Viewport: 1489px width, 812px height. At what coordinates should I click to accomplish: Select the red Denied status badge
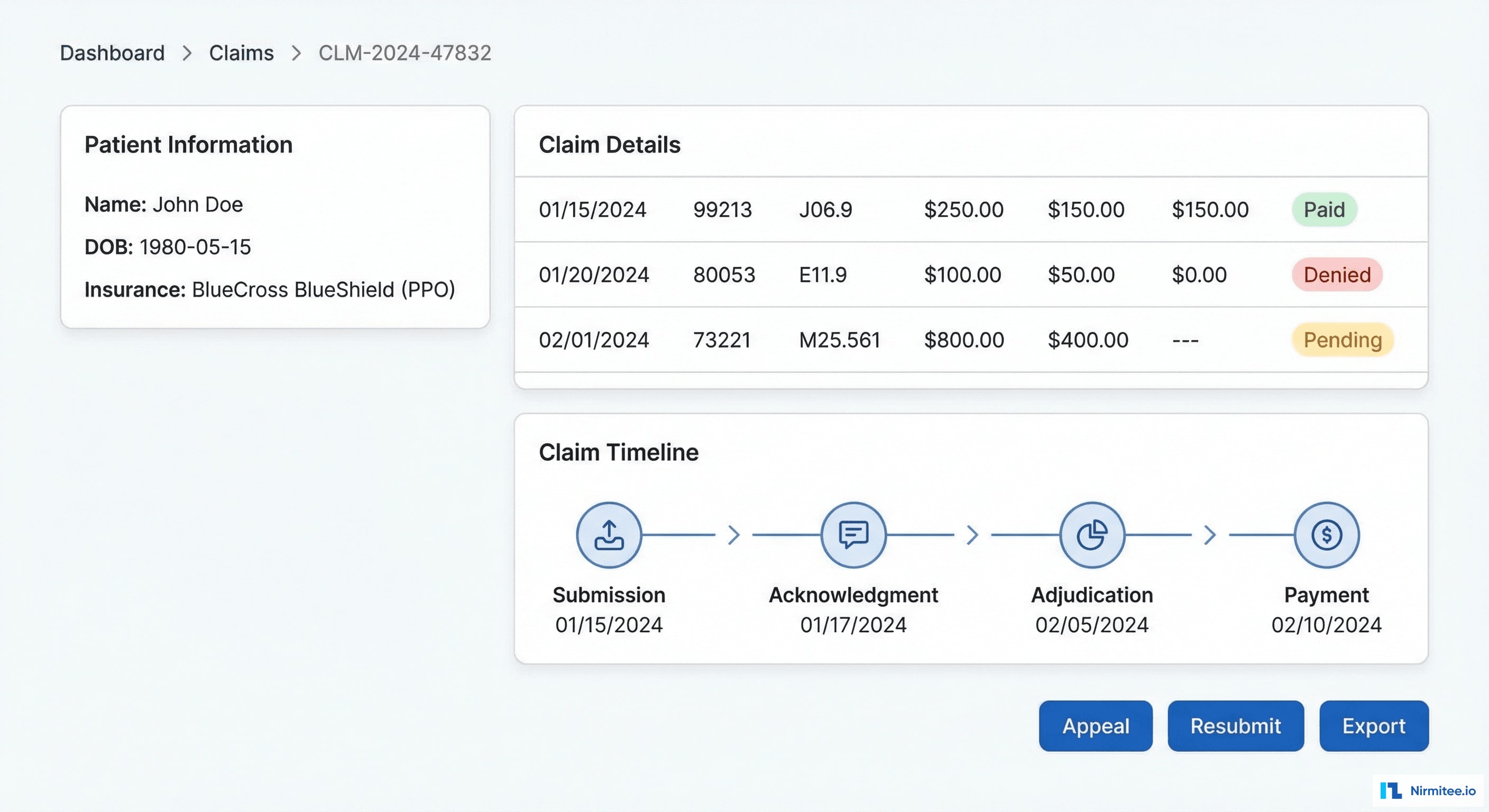click(x=1336, y=275)
